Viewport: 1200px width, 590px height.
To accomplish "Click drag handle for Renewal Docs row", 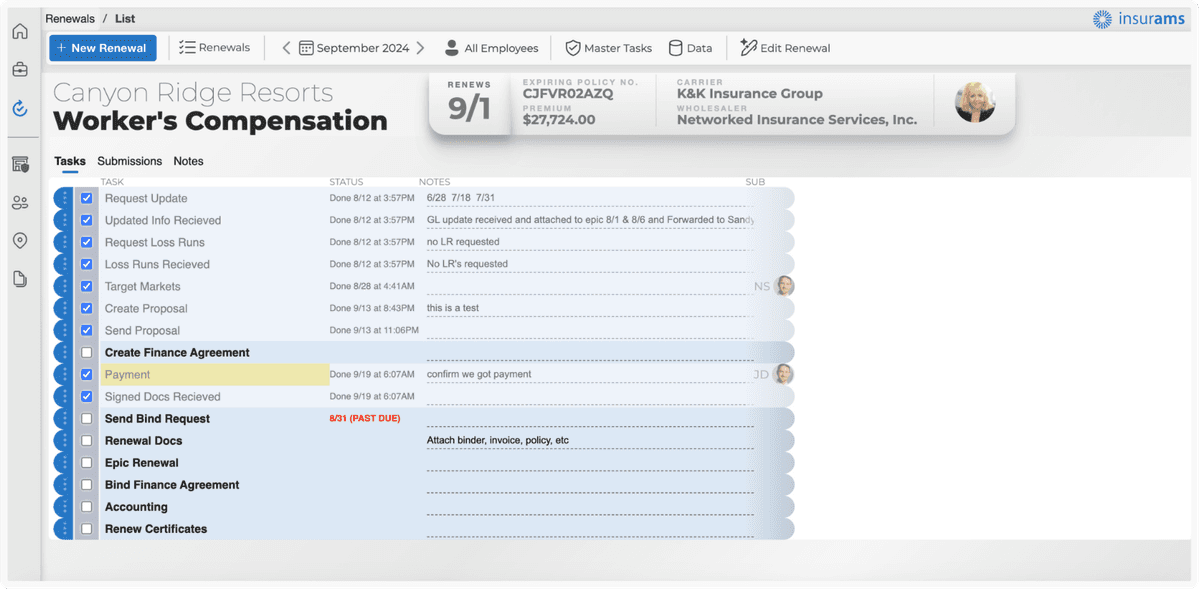I will point(64,440).
